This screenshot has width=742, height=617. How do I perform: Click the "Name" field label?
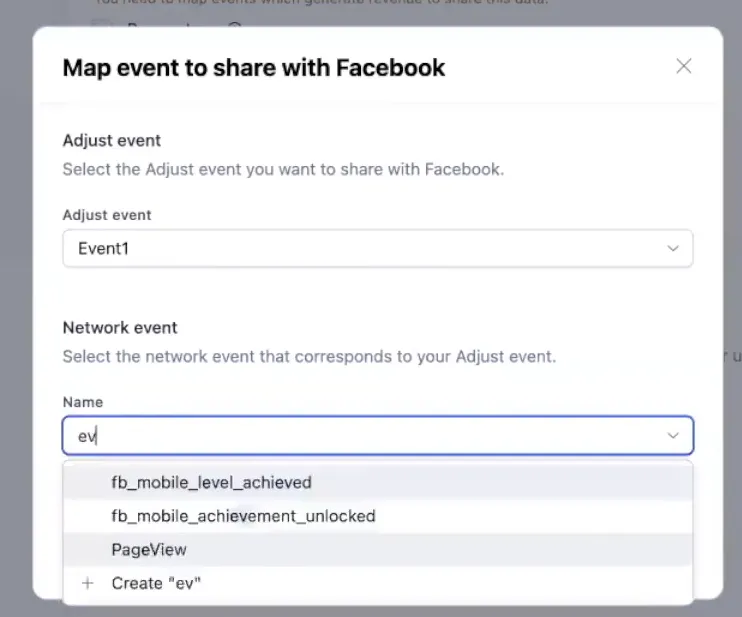click(82, 402)
